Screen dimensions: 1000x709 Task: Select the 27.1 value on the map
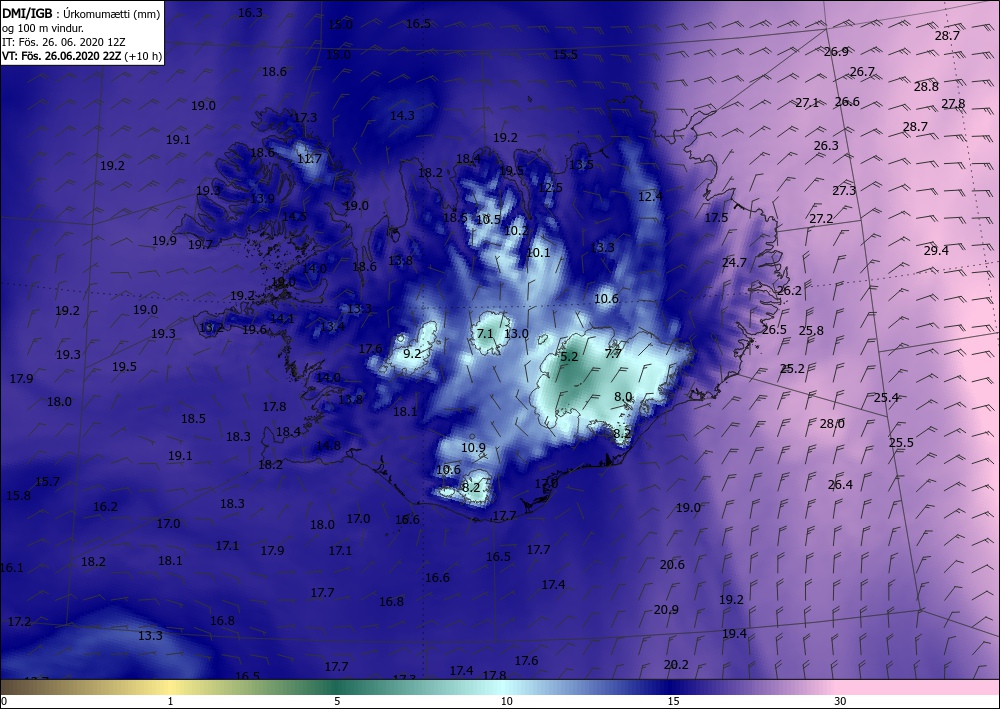coord(807,102)
